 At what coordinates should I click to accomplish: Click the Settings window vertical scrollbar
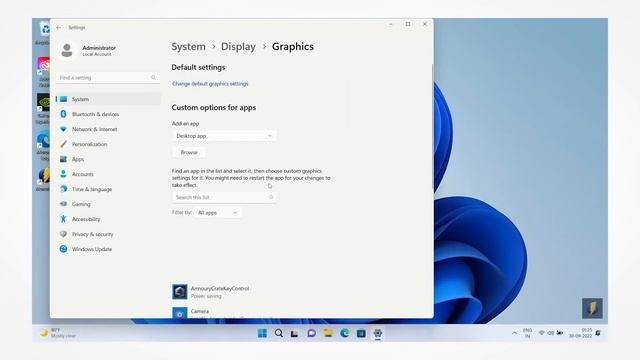[432, 127]
